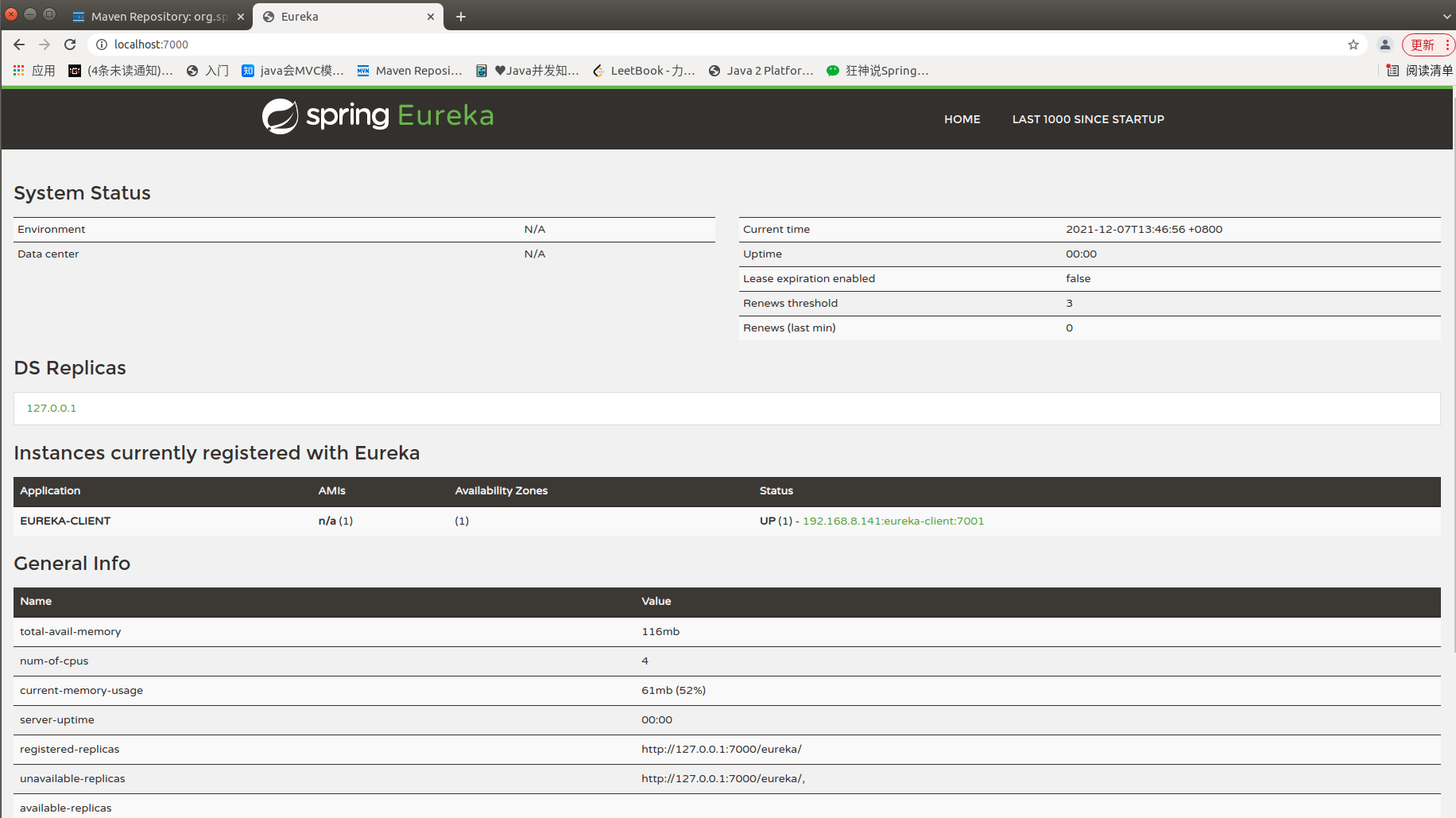Open the 狂神说Spring bookmark
This screenshot has width=1456, height=818.
pos(877,71)
